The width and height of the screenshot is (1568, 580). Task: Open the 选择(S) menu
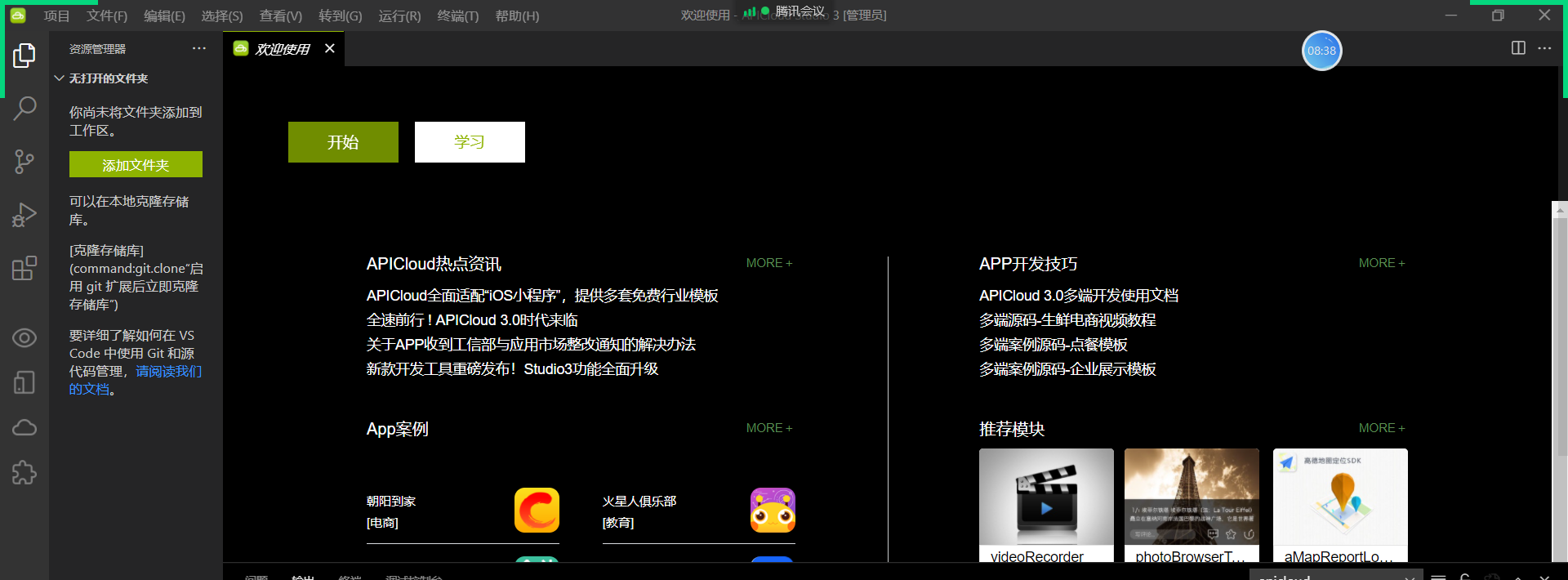222,16
